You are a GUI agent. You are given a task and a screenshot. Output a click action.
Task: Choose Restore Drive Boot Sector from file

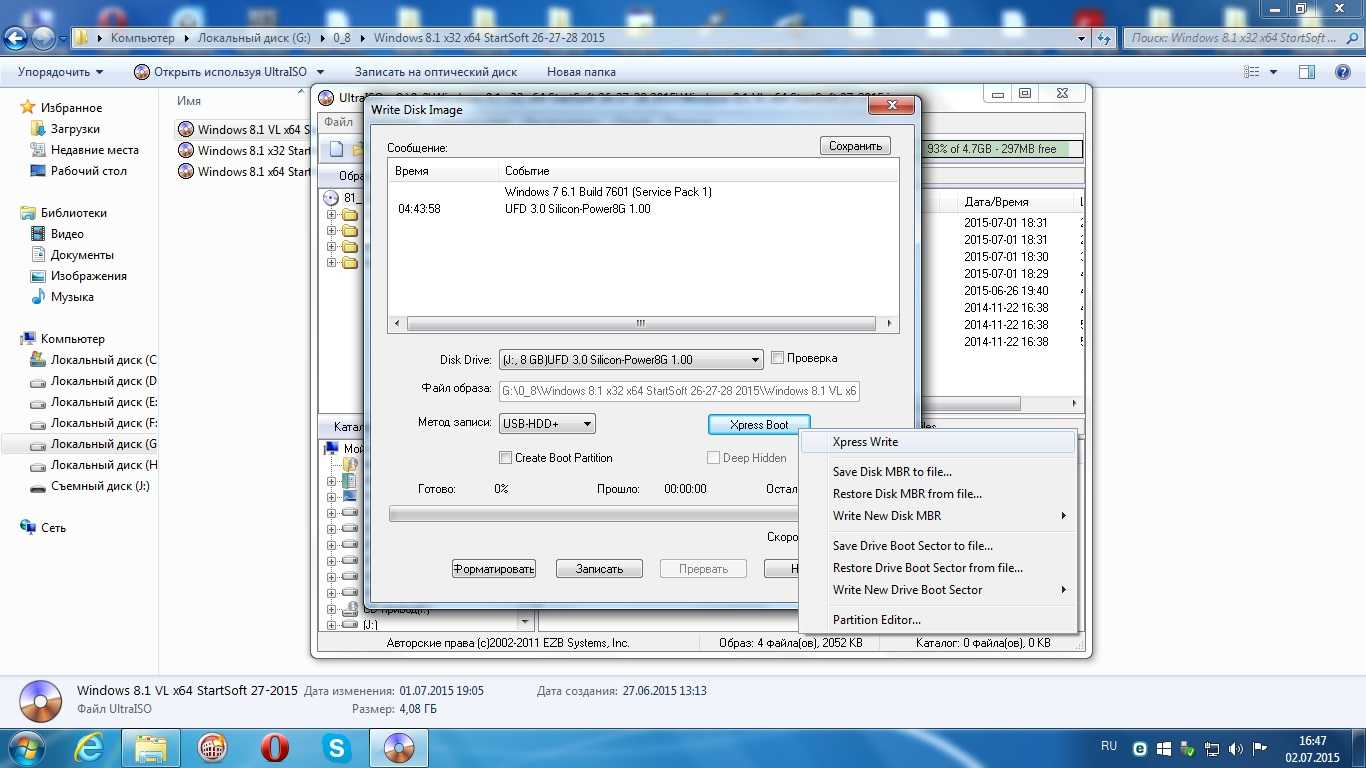[x=939, y=568]
